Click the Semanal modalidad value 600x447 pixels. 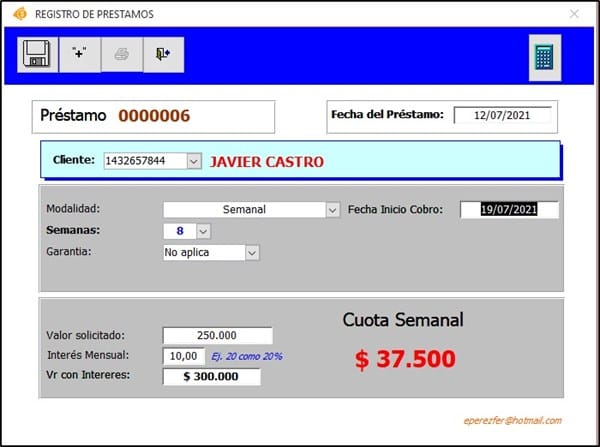pyautogui.click(x=245, y=210)
